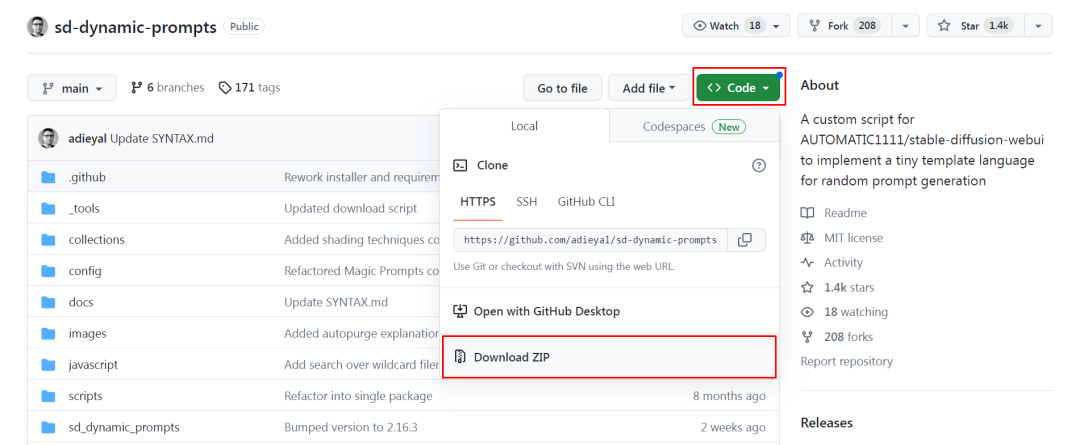Copy the HTTPS clone URL icon
The width and height of the screenshot is (1080, 445).
[745, 240]
